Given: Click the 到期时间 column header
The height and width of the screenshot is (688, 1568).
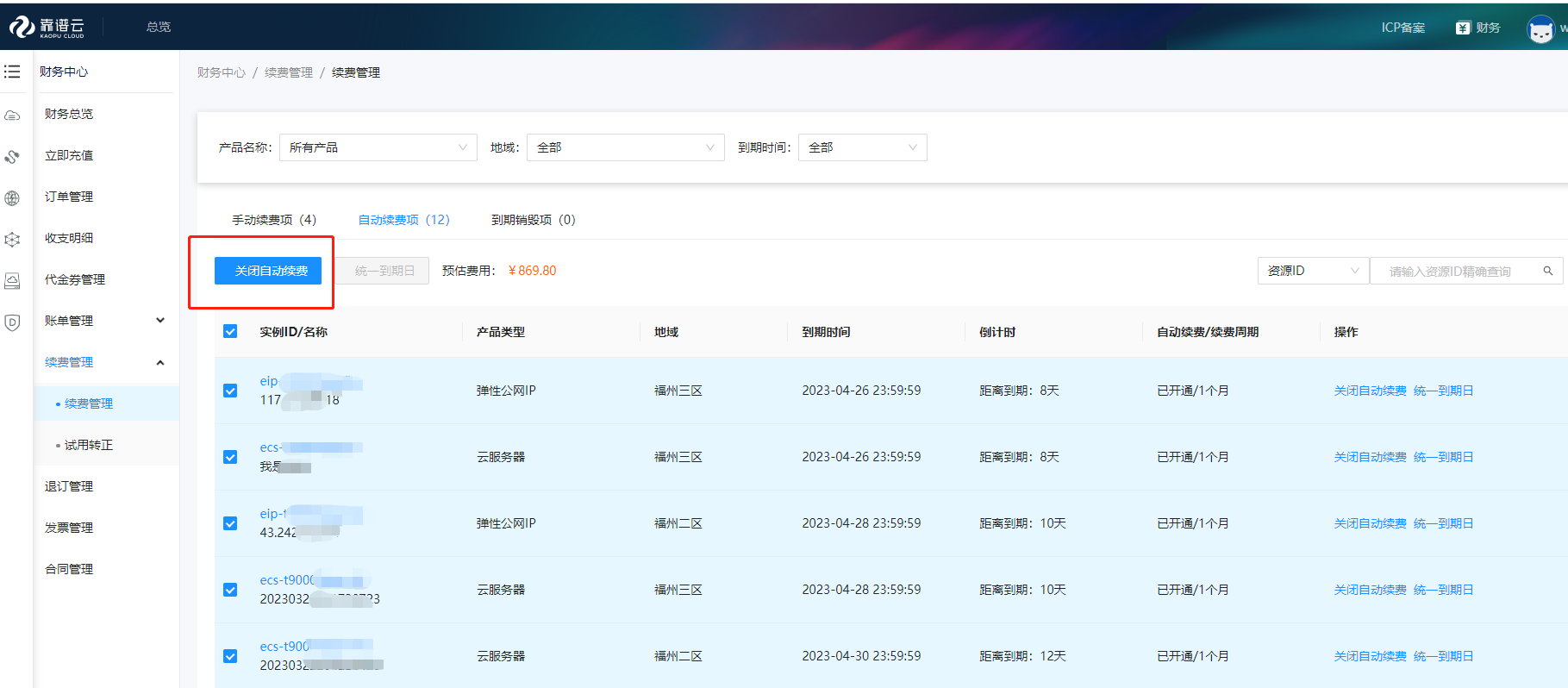Looking at the screenshot, I should [826, 332].
